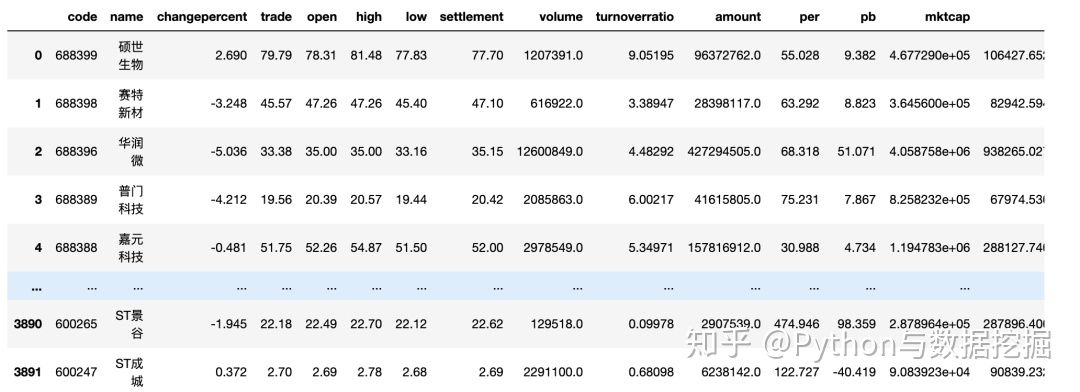
Task: Select the ST景谷 name cell
Action: 129,324
